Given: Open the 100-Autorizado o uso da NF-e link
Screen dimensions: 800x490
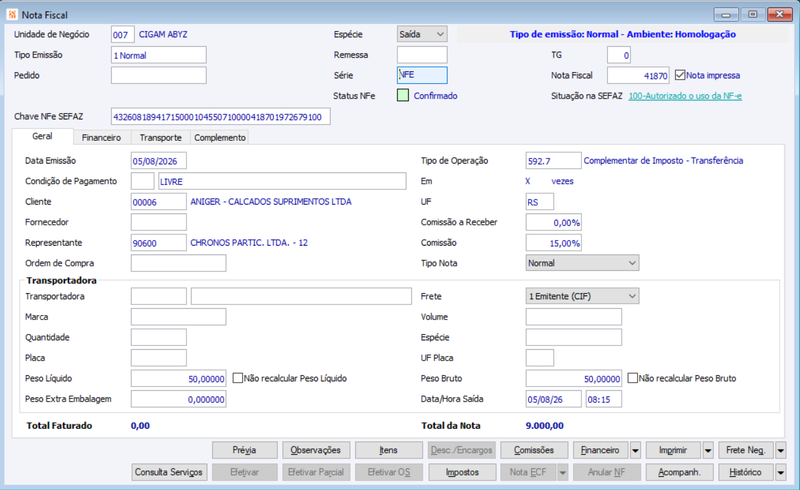Looking at the screenshot, I should [685, 96].
